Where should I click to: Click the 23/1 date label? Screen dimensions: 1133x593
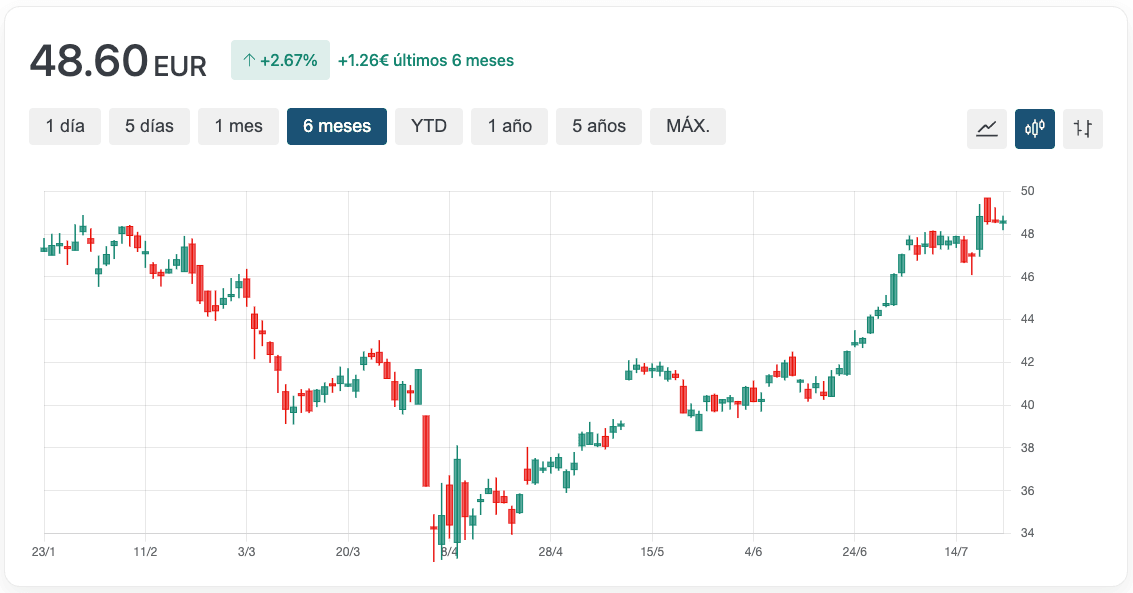tap(42, 552)
